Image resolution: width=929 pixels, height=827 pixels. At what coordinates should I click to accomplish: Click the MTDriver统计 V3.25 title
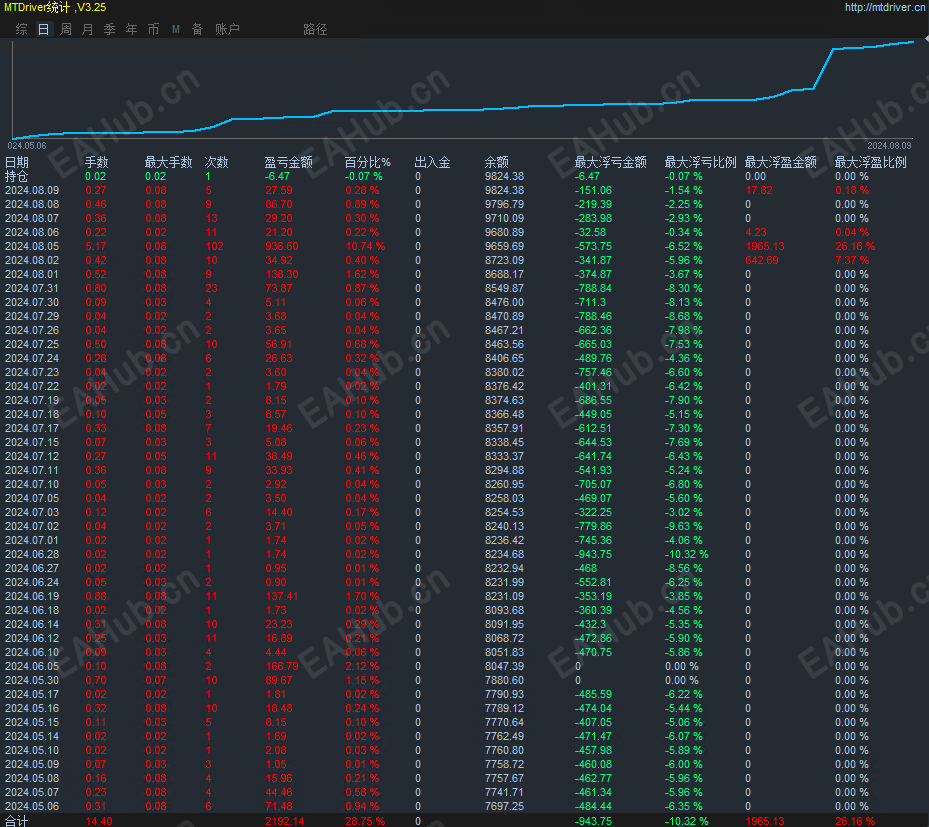click(55, 7)
